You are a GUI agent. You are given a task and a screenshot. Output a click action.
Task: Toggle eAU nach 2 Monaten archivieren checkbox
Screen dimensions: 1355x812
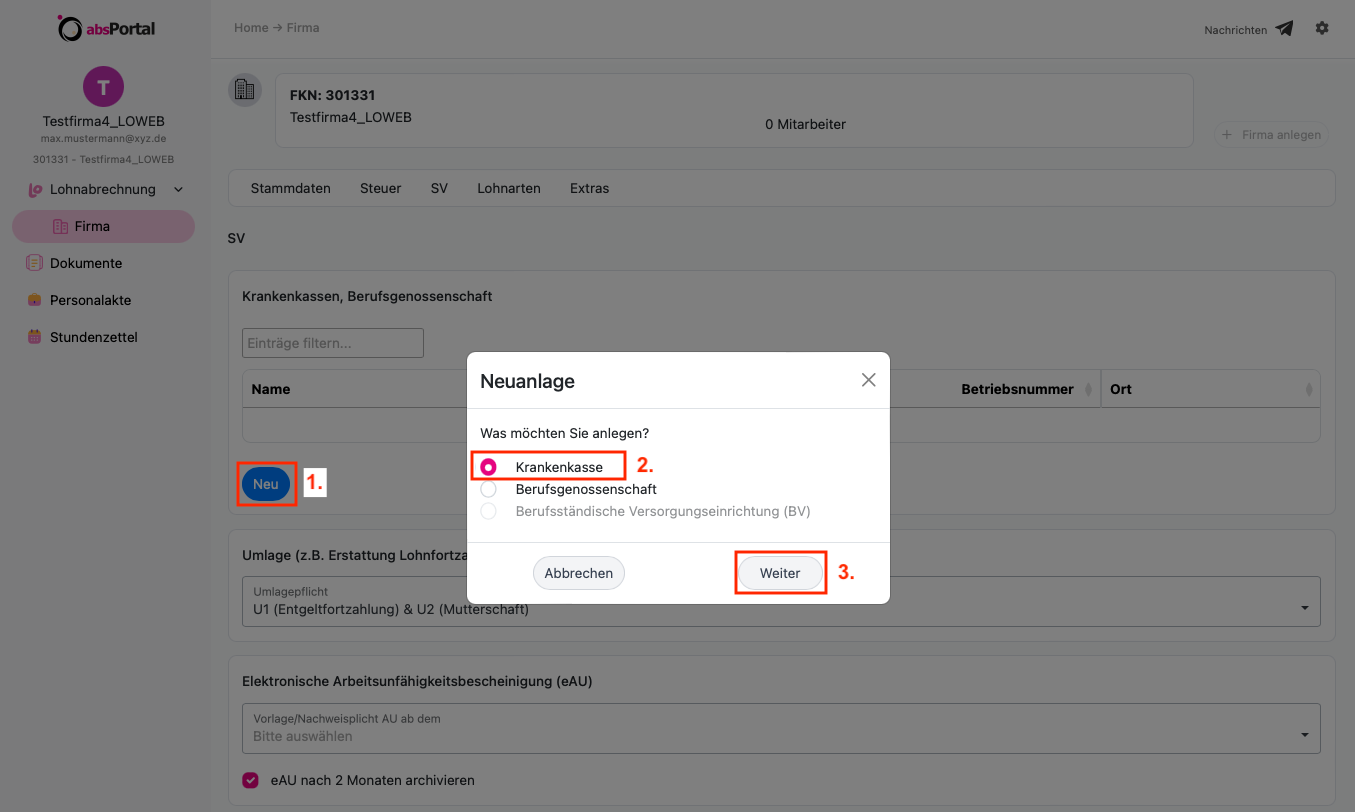[x=251, y=780]
